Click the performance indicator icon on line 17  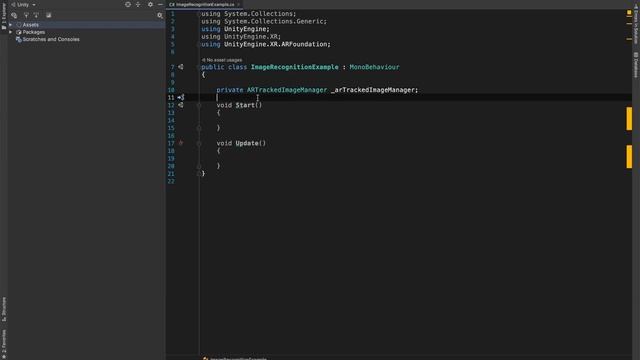click(x=181, y=143)
